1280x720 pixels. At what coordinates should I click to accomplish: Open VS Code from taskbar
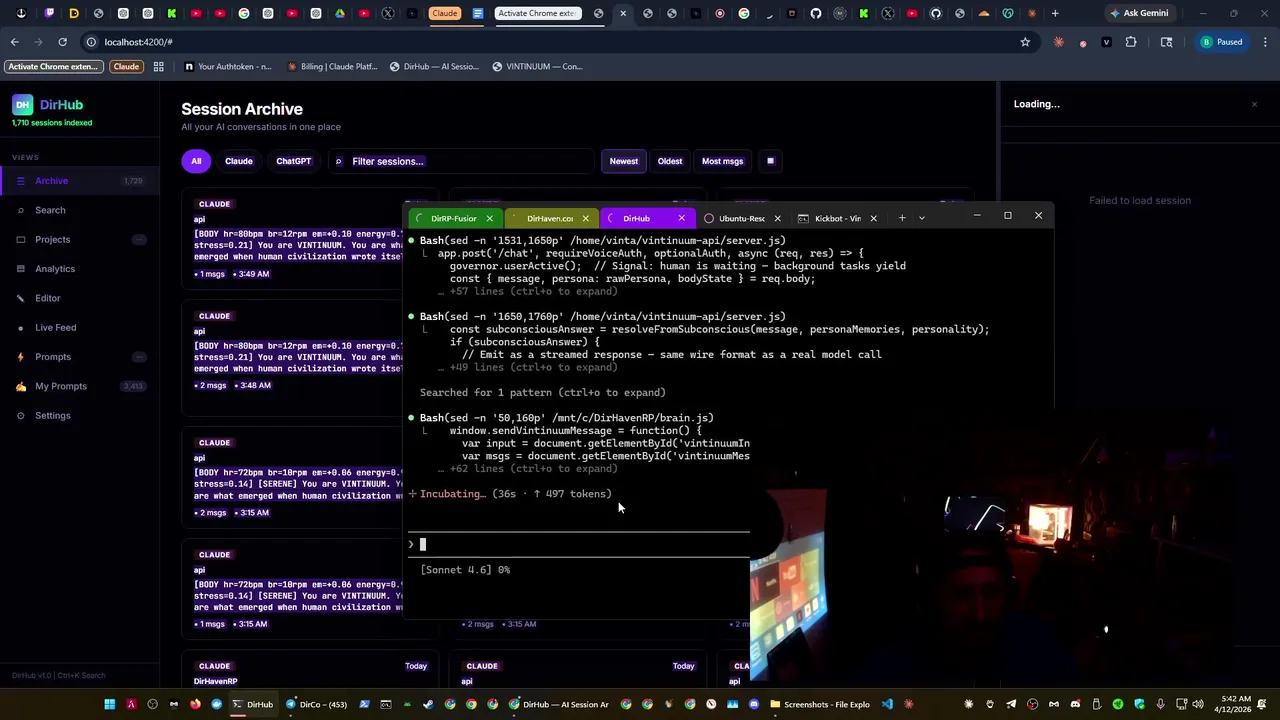click(x=887, y=704)
